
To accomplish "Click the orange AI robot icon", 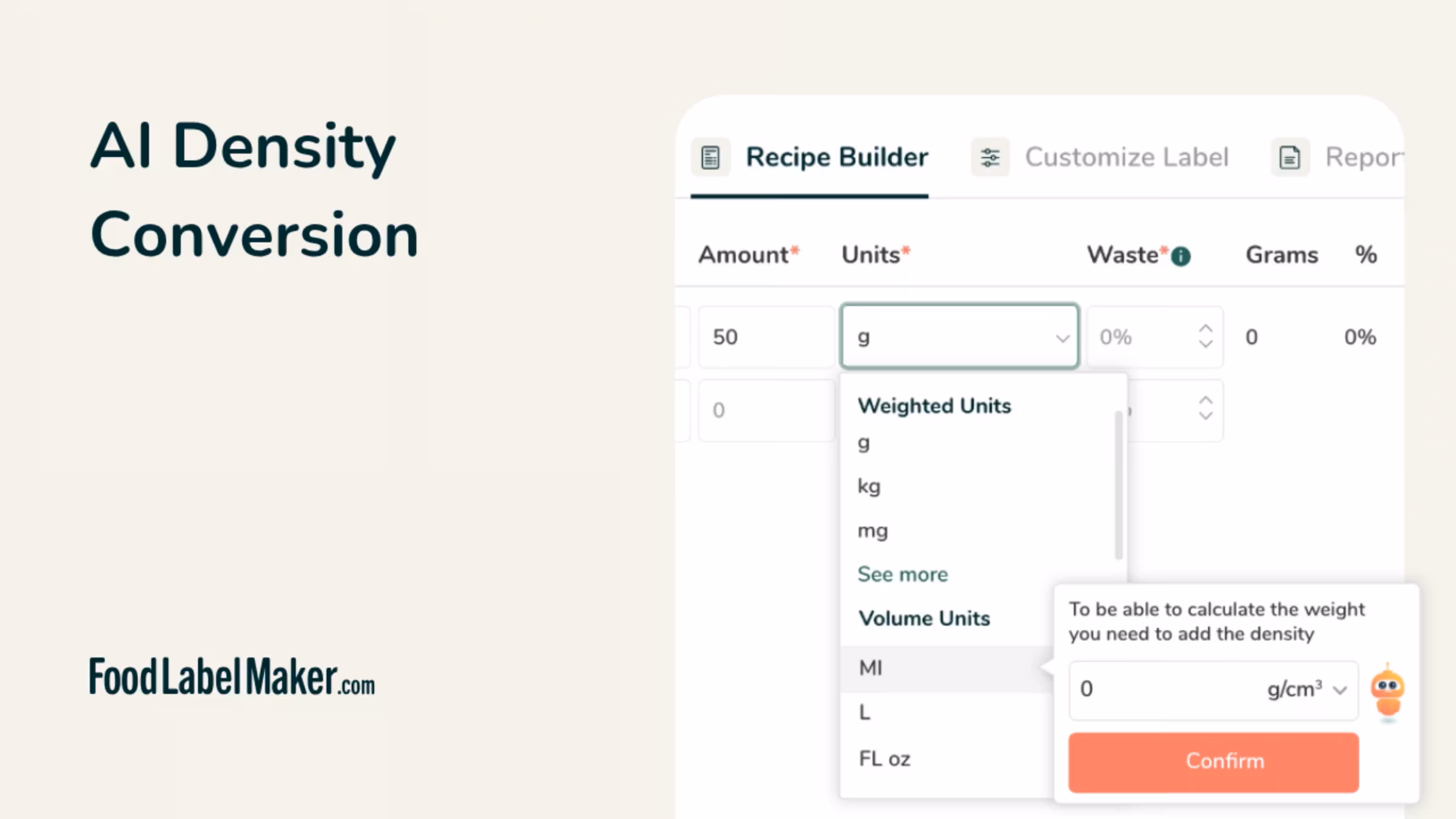I will tap(1387, 693).
